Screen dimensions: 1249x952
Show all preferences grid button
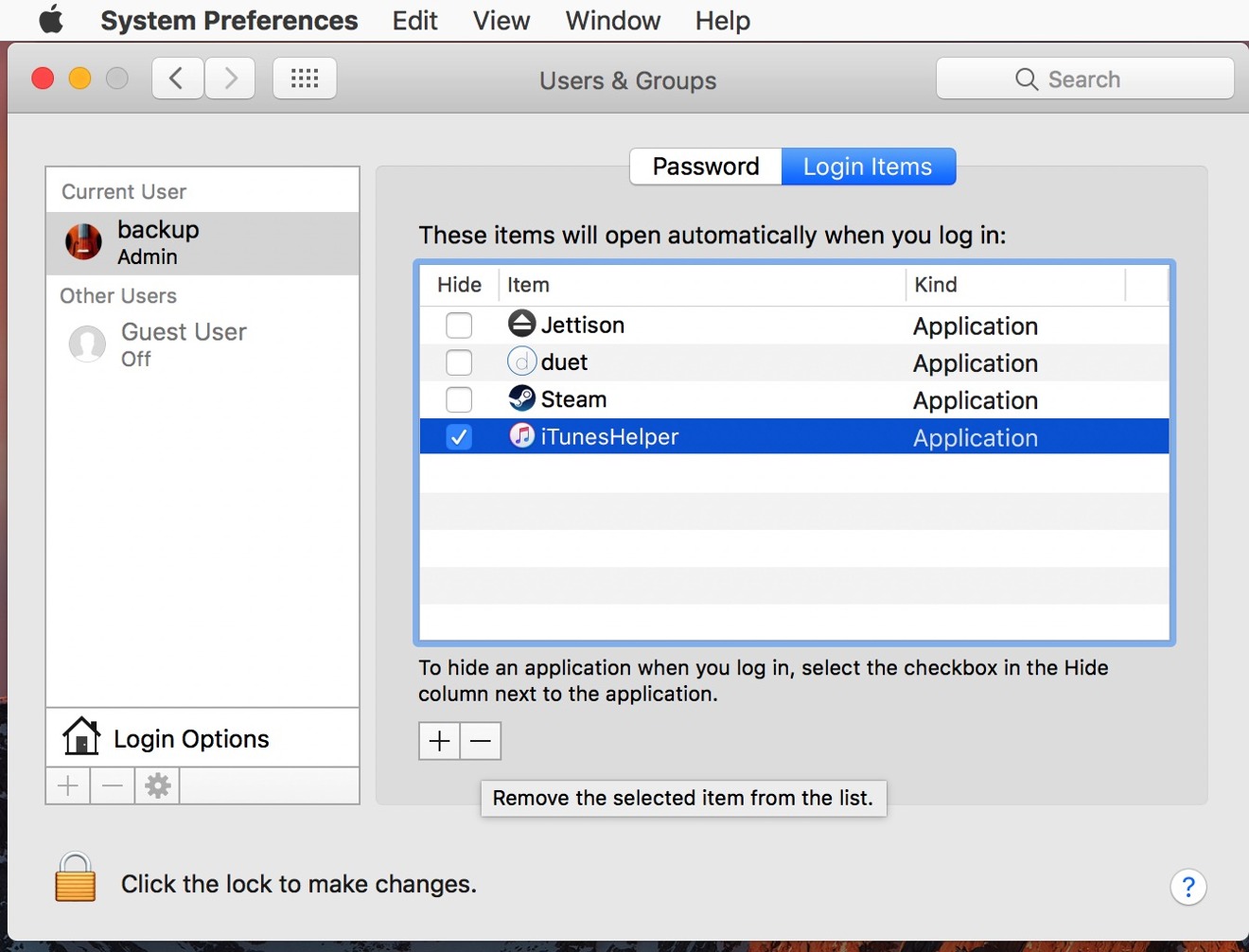coord(305,79)
